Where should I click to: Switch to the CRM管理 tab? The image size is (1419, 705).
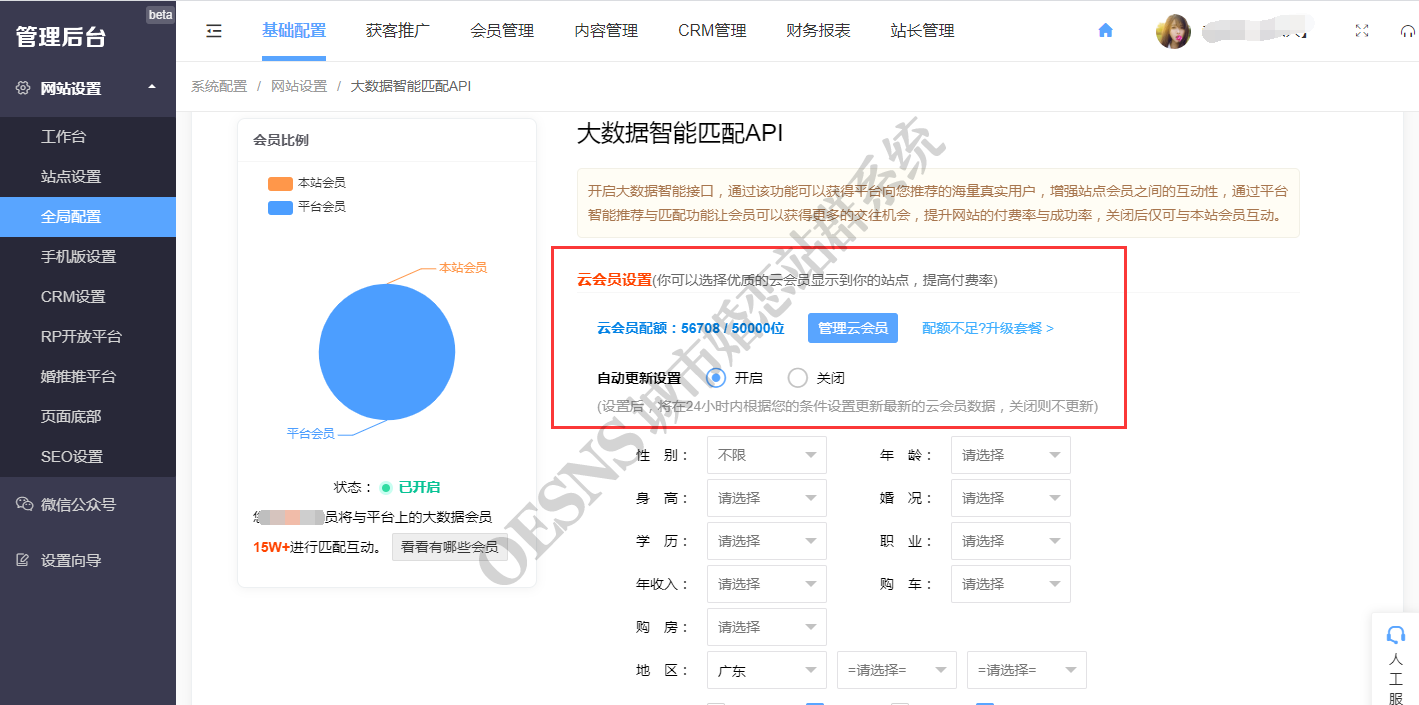coord(712,31)
